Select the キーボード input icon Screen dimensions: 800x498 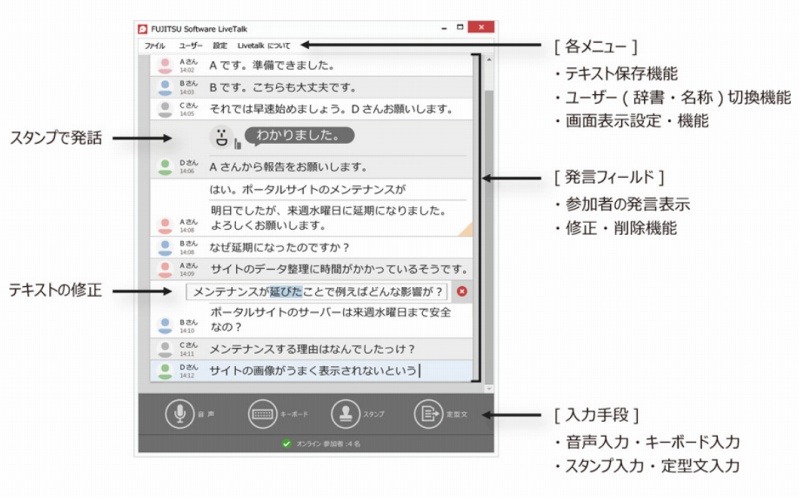tap(262, 413)
